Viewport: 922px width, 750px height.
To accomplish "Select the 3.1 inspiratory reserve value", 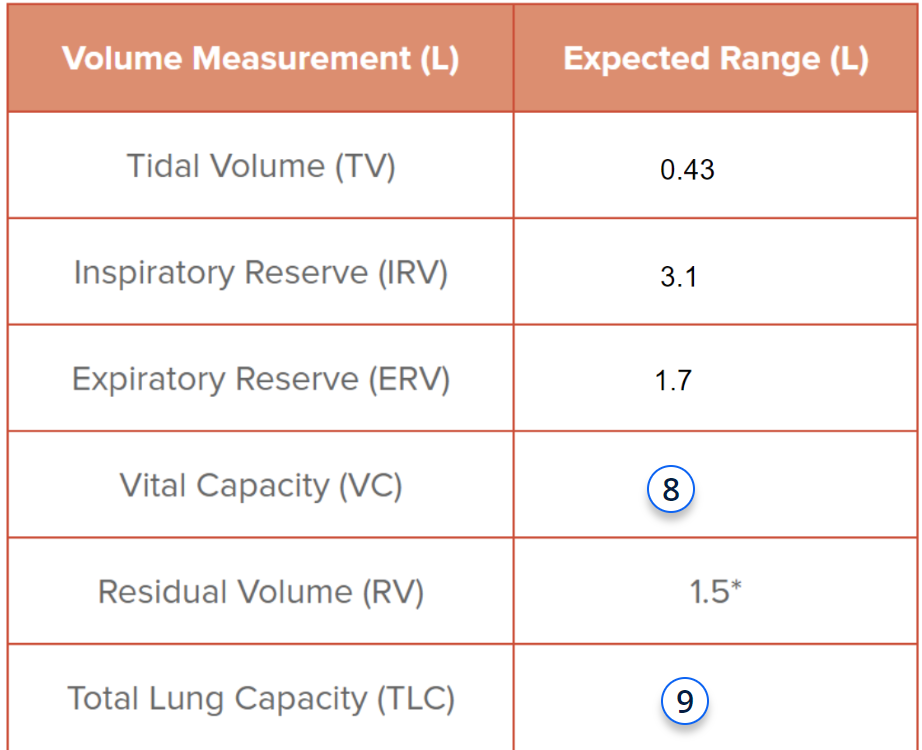I will pos(679,277).
